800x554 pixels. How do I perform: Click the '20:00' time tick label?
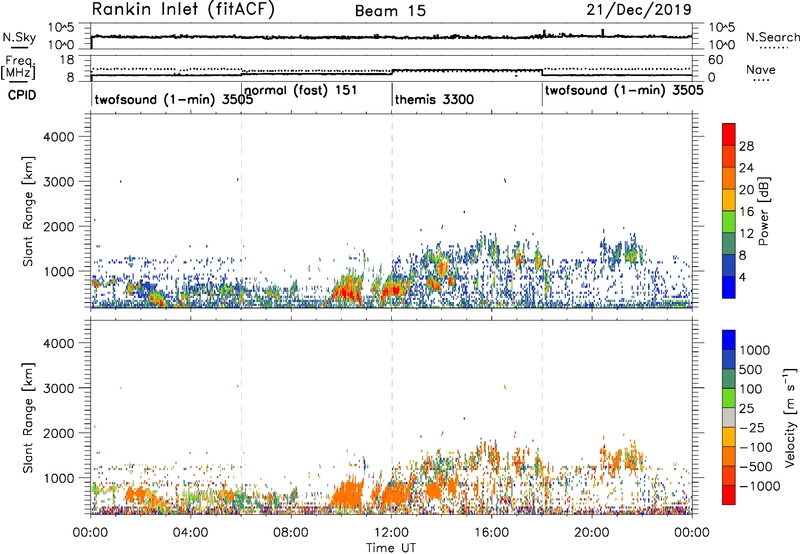(592, 533)
